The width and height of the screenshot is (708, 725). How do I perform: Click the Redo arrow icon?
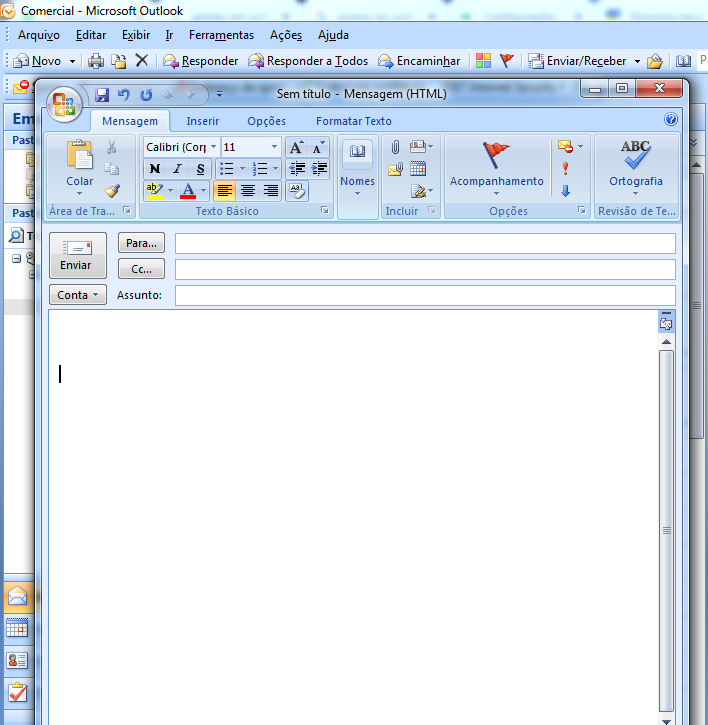pos(146,95)
